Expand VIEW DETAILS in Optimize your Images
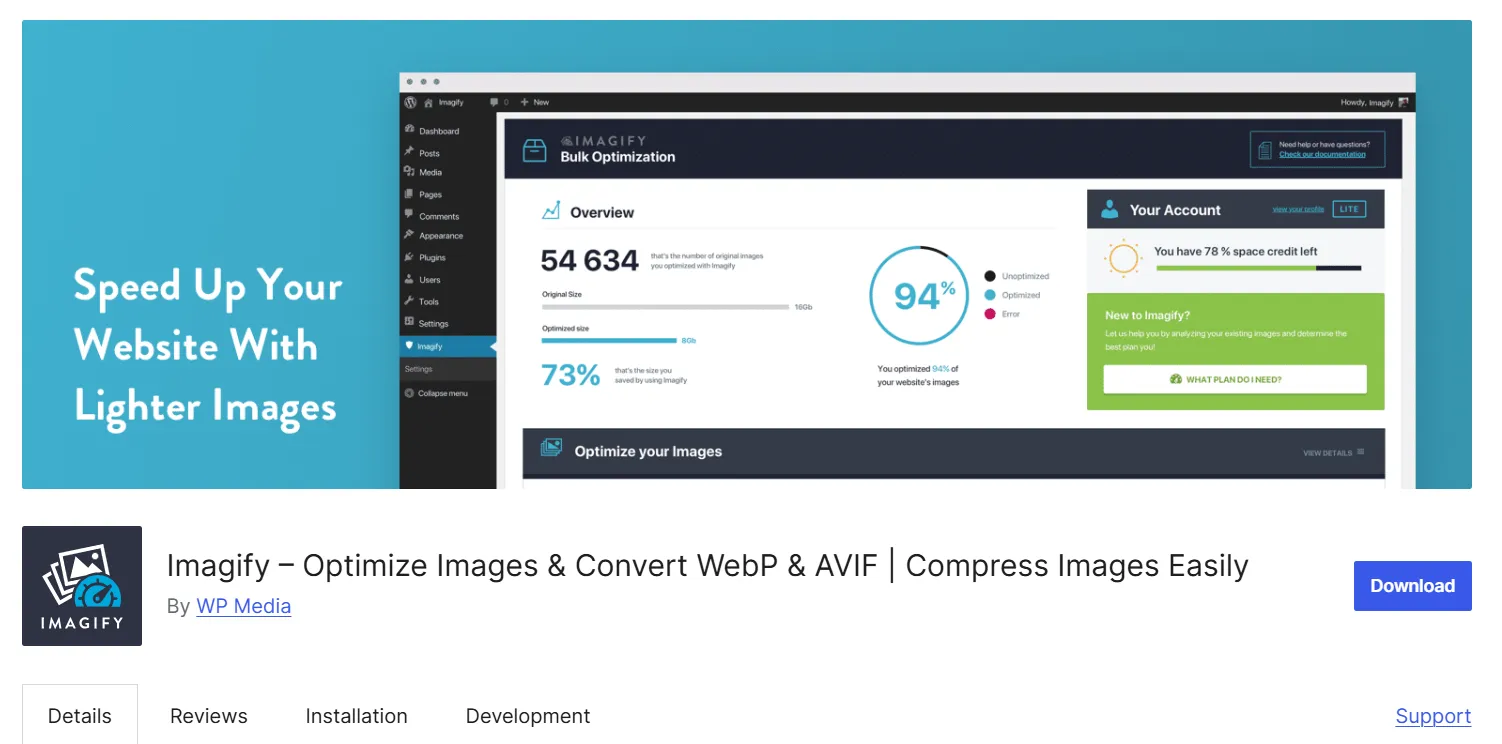1502x744 pixels. [x=1335, y=453]
